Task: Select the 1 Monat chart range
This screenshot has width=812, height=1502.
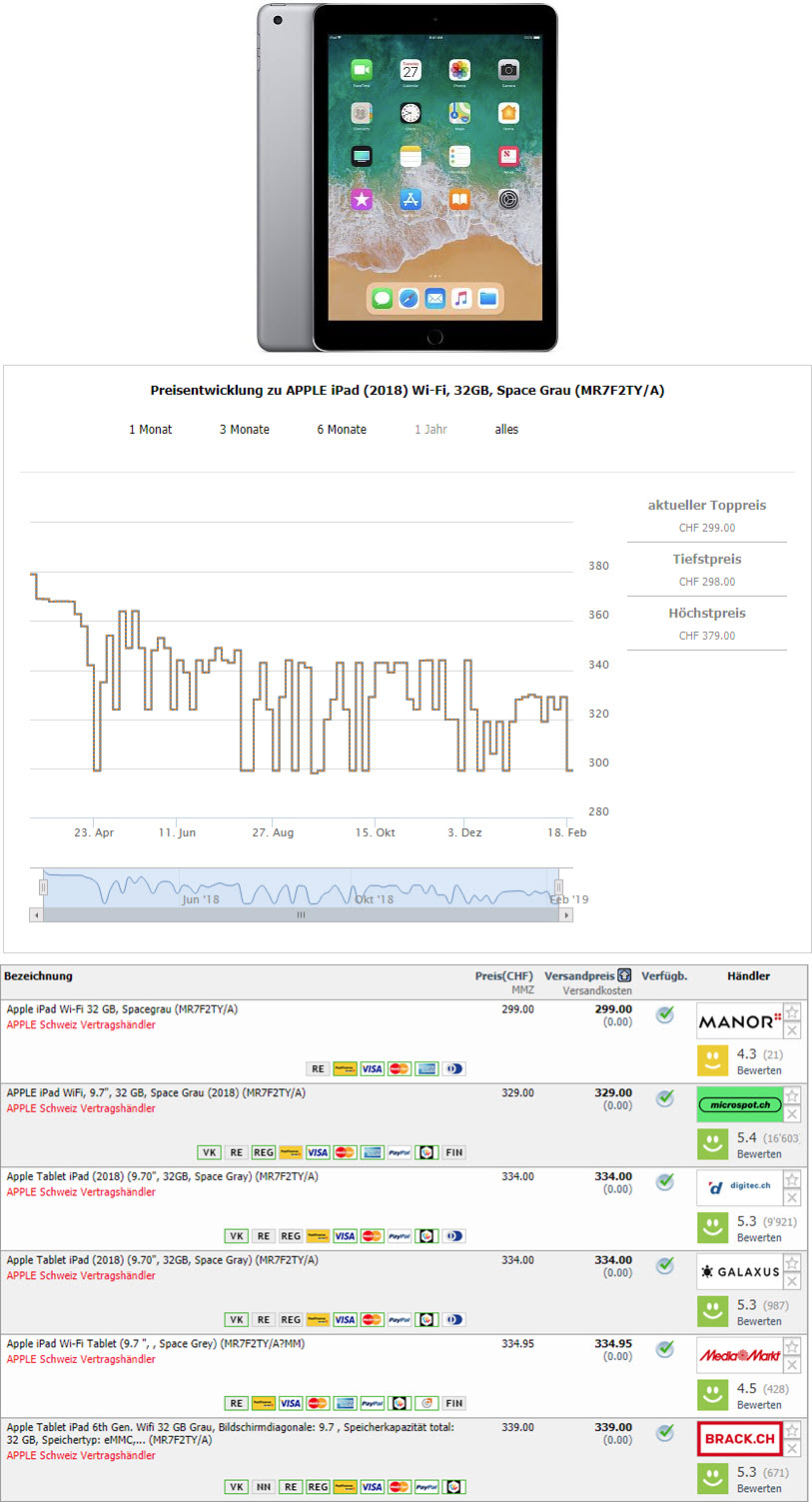Action: 150,430
